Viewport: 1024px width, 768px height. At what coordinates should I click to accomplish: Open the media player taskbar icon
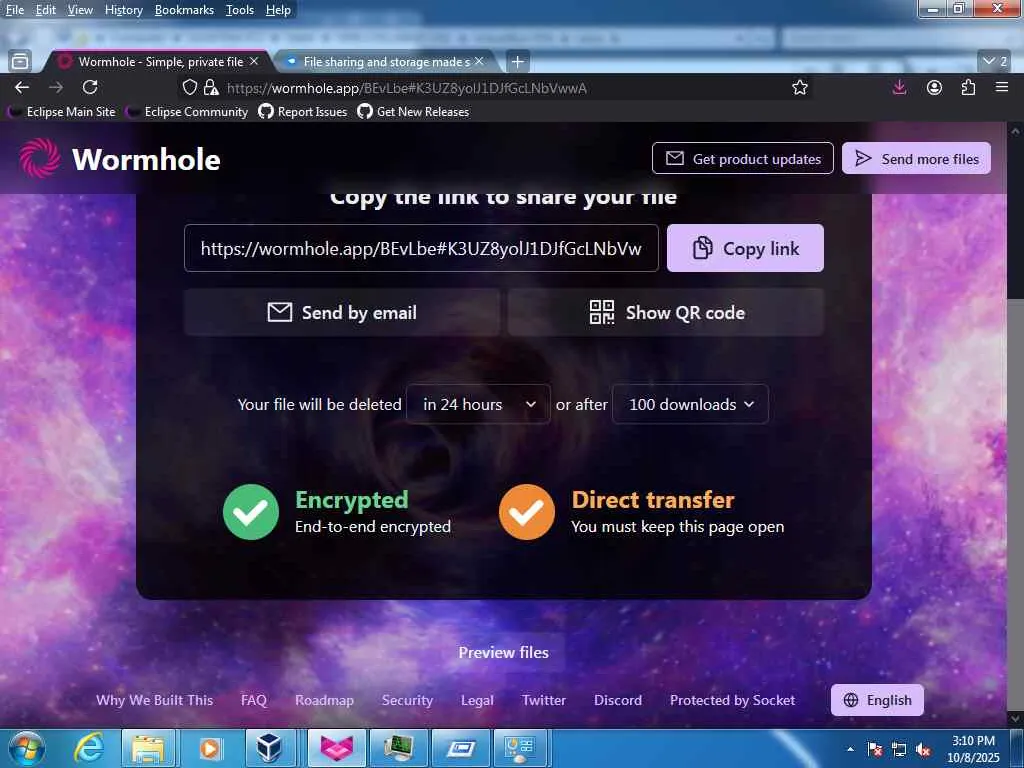tap(210, 748)
